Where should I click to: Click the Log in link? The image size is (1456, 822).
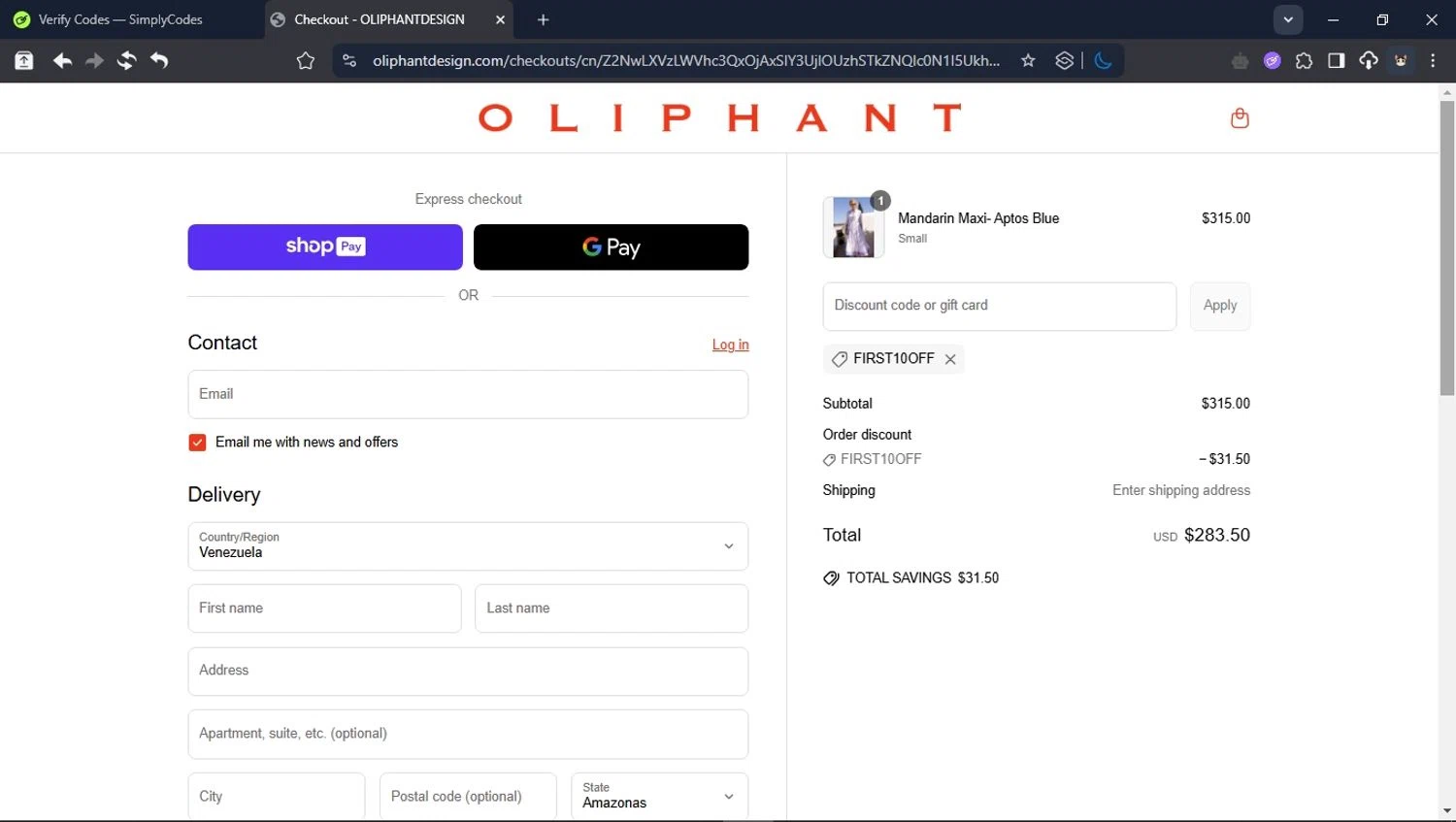pyautogui.click(x=730, y=345)
